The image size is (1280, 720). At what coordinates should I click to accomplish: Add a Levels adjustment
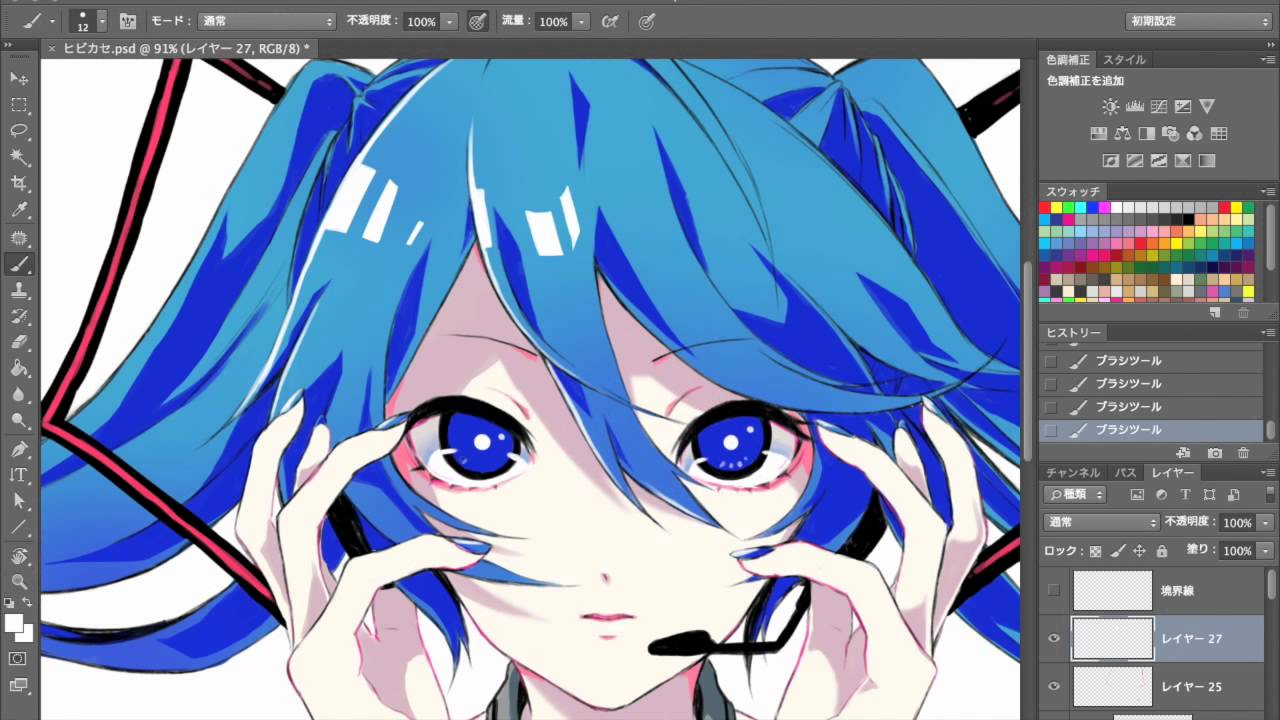pos(1135,107)
